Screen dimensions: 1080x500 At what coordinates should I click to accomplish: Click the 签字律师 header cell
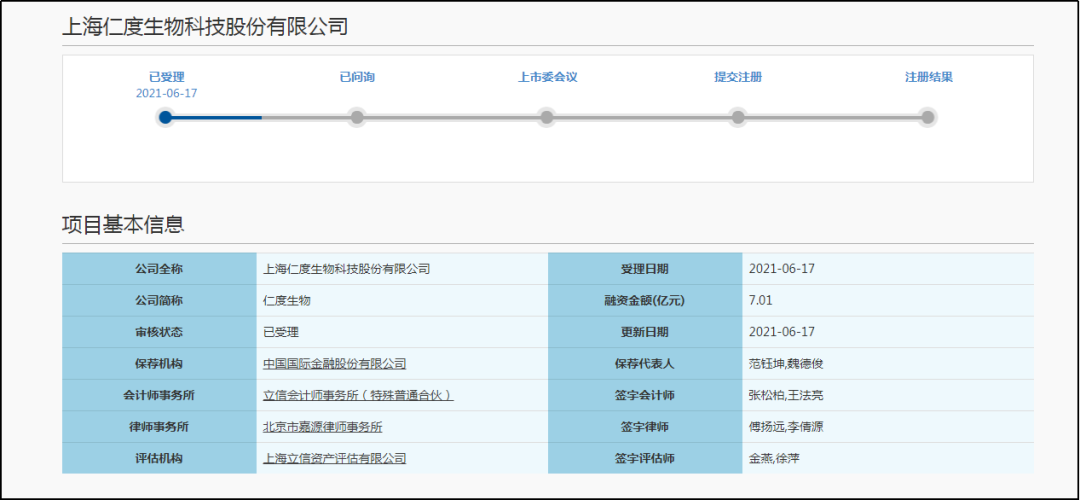pos(645,427)
